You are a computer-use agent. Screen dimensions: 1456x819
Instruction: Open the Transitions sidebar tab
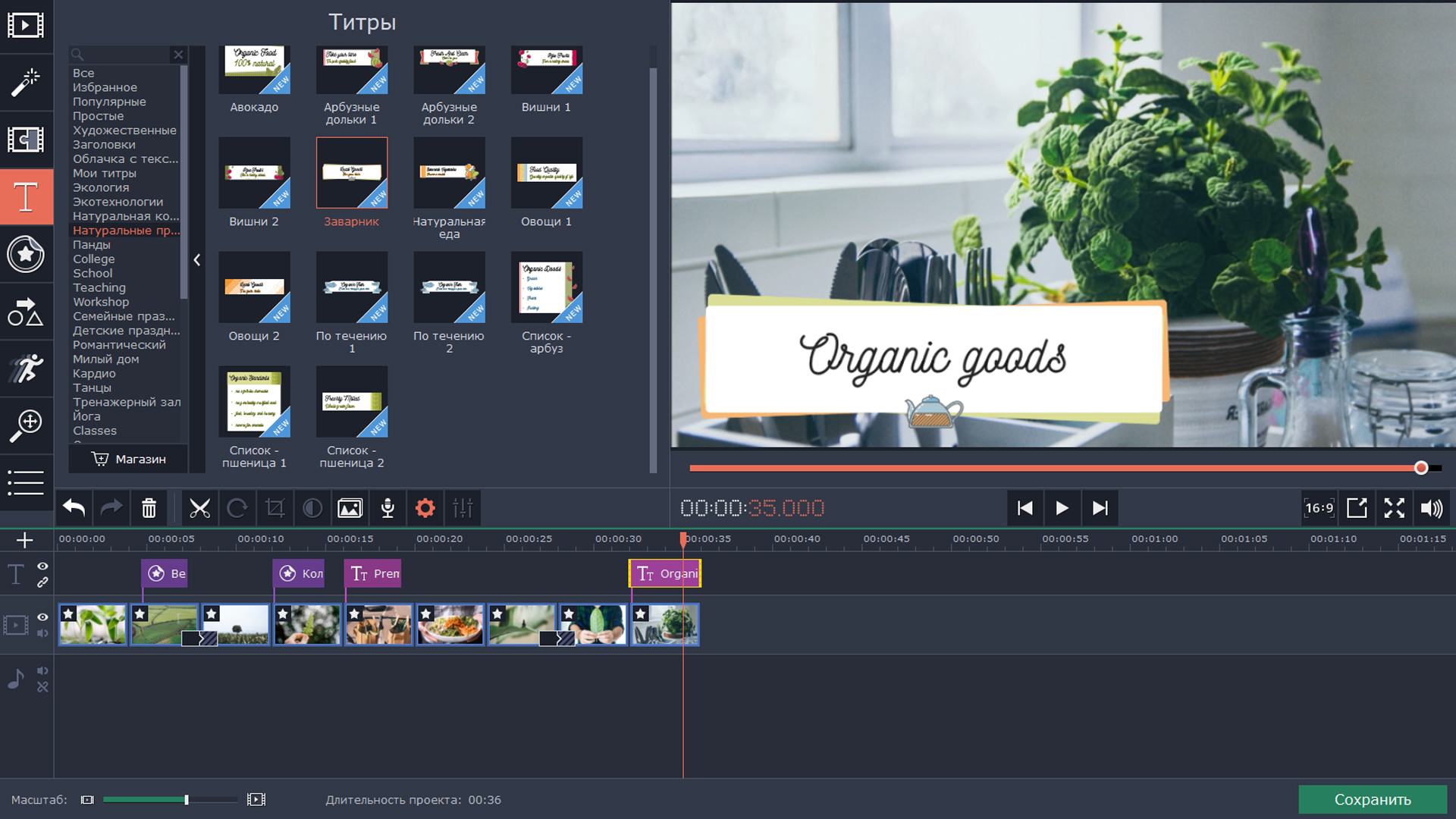point(26,140)
